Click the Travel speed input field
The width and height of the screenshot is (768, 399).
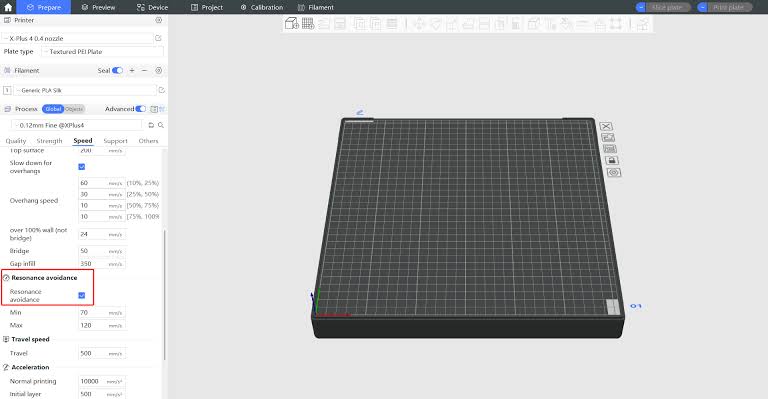101,353
